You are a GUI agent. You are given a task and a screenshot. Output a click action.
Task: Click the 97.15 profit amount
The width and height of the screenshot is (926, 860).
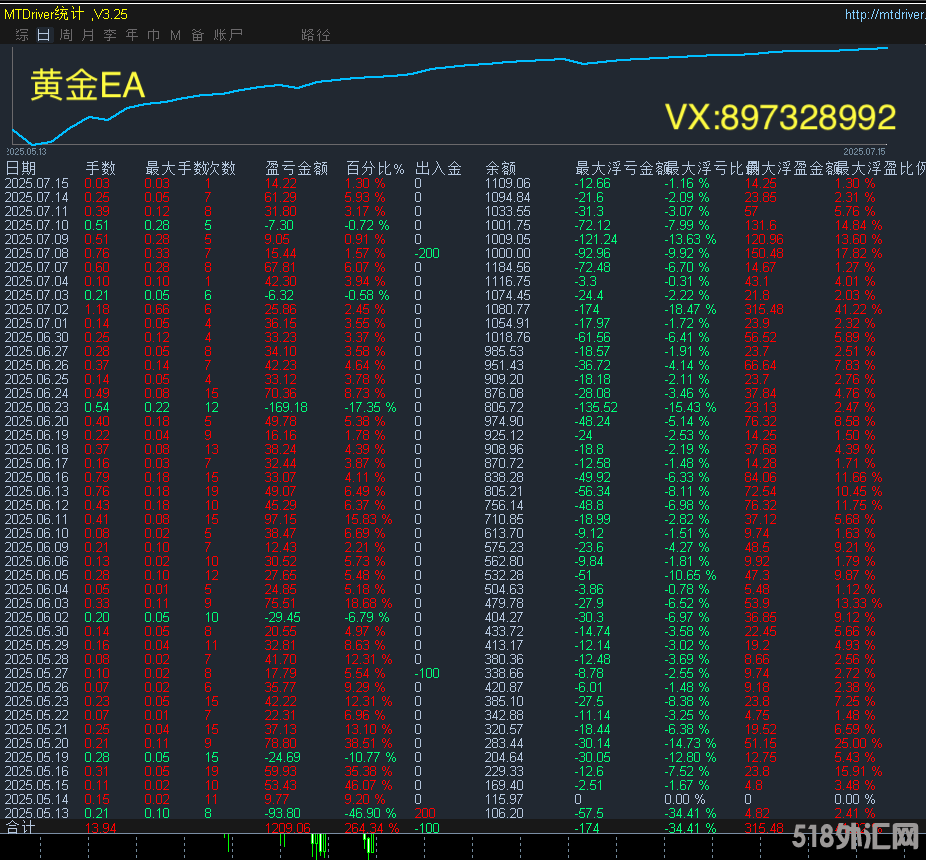[x=281, y=519]
